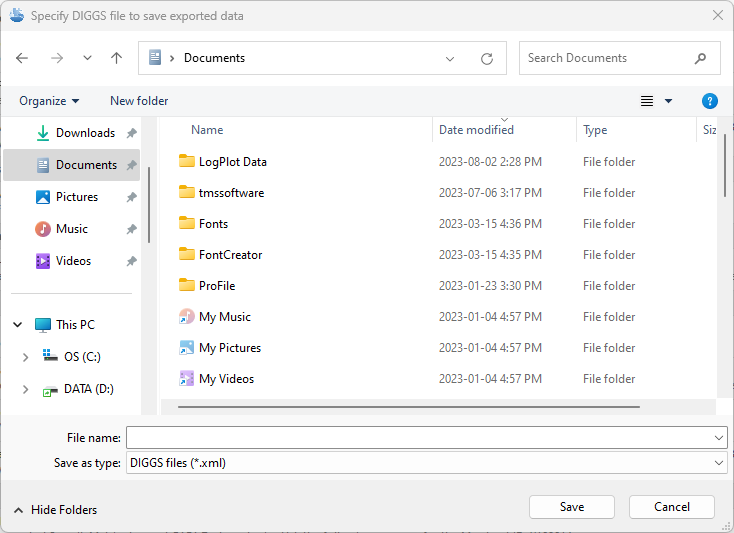
Task: Click the Save button
Action: tap(571, 507)
